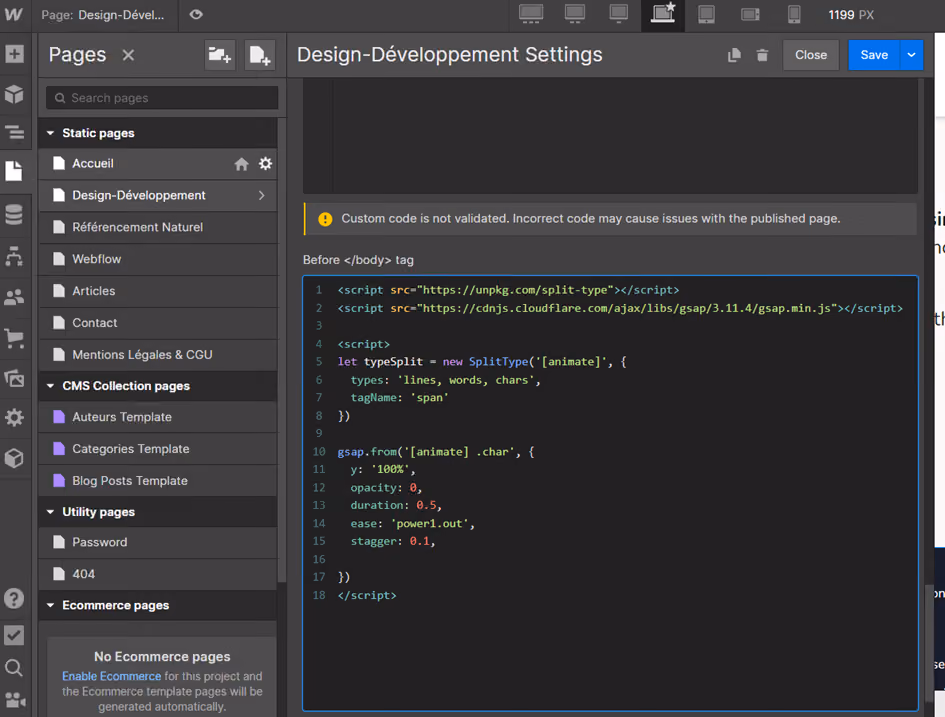Open the Components cube panel
This screenshot has width=945, height=717.
tap(14, 94)
